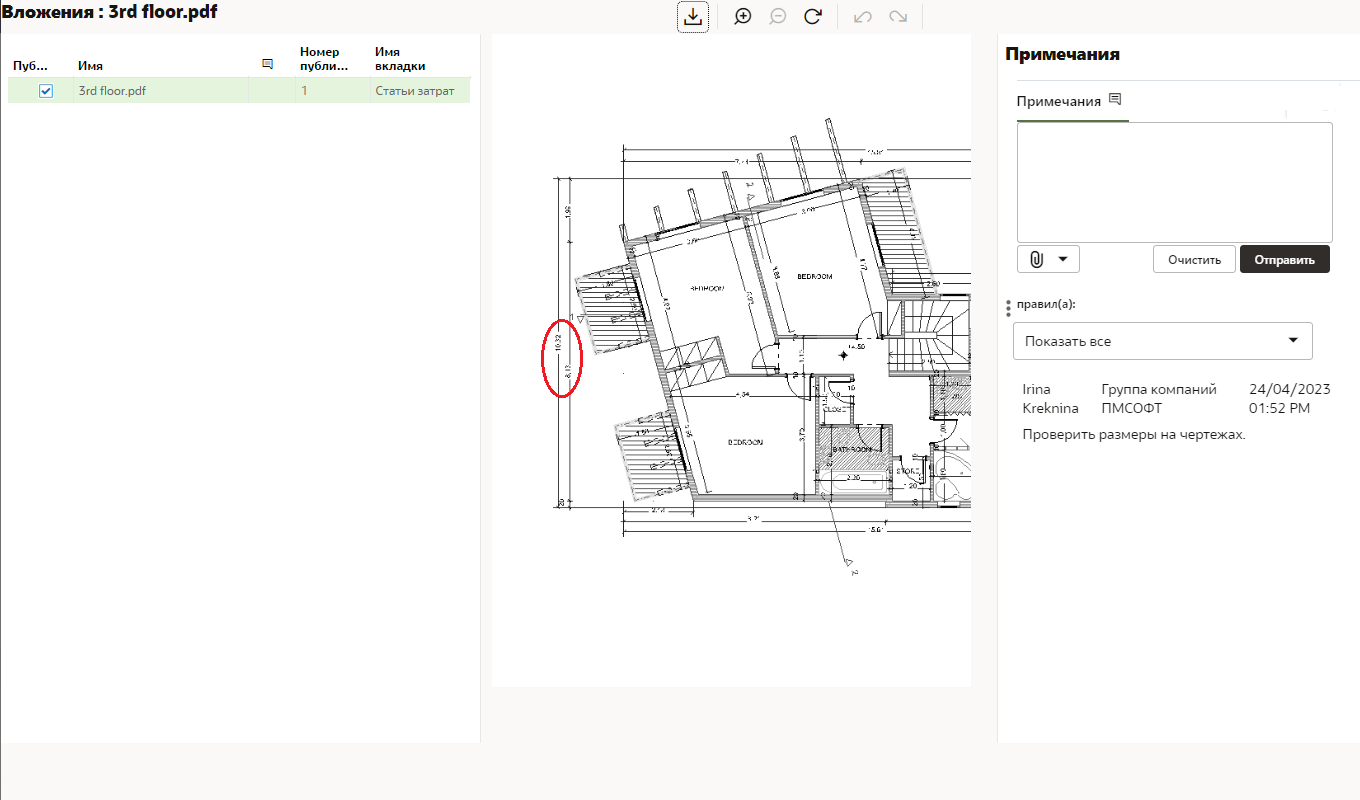Sort by the Имя column header
This screenshot has height=800, width=1360.
(x=90, y=66)
